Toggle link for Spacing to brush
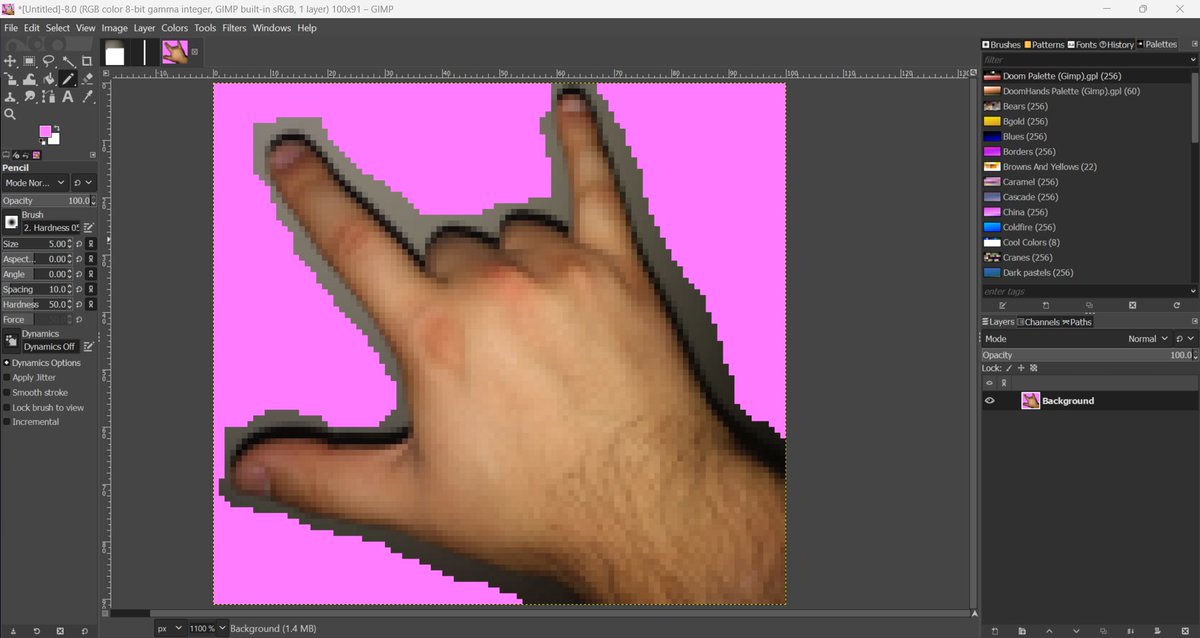Image resolution: width=1200 pixels, height=638 pixels. click(90, 289)
